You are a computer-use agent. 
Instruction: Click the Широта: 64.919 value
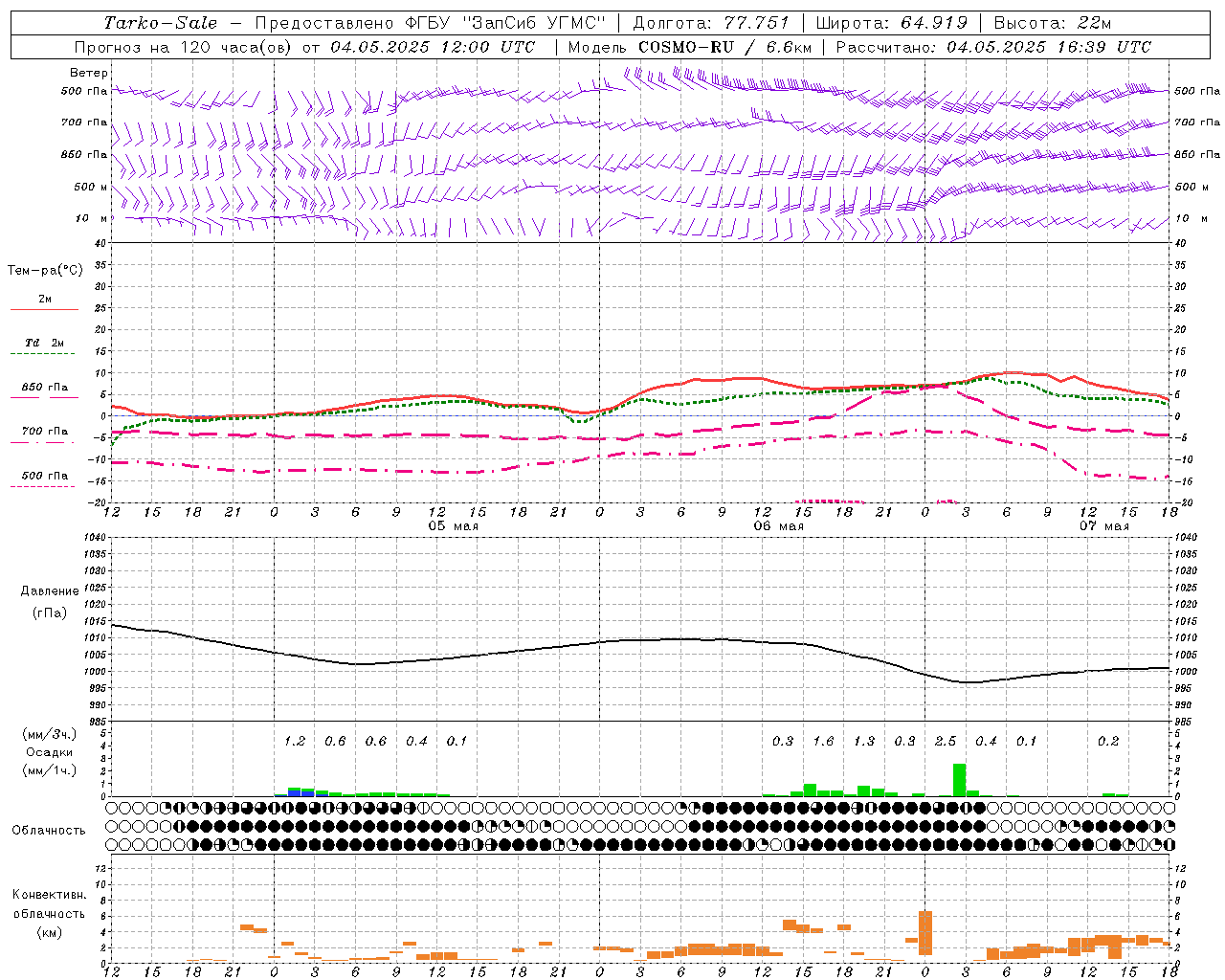pyautogui.click(x=892, y=22)
